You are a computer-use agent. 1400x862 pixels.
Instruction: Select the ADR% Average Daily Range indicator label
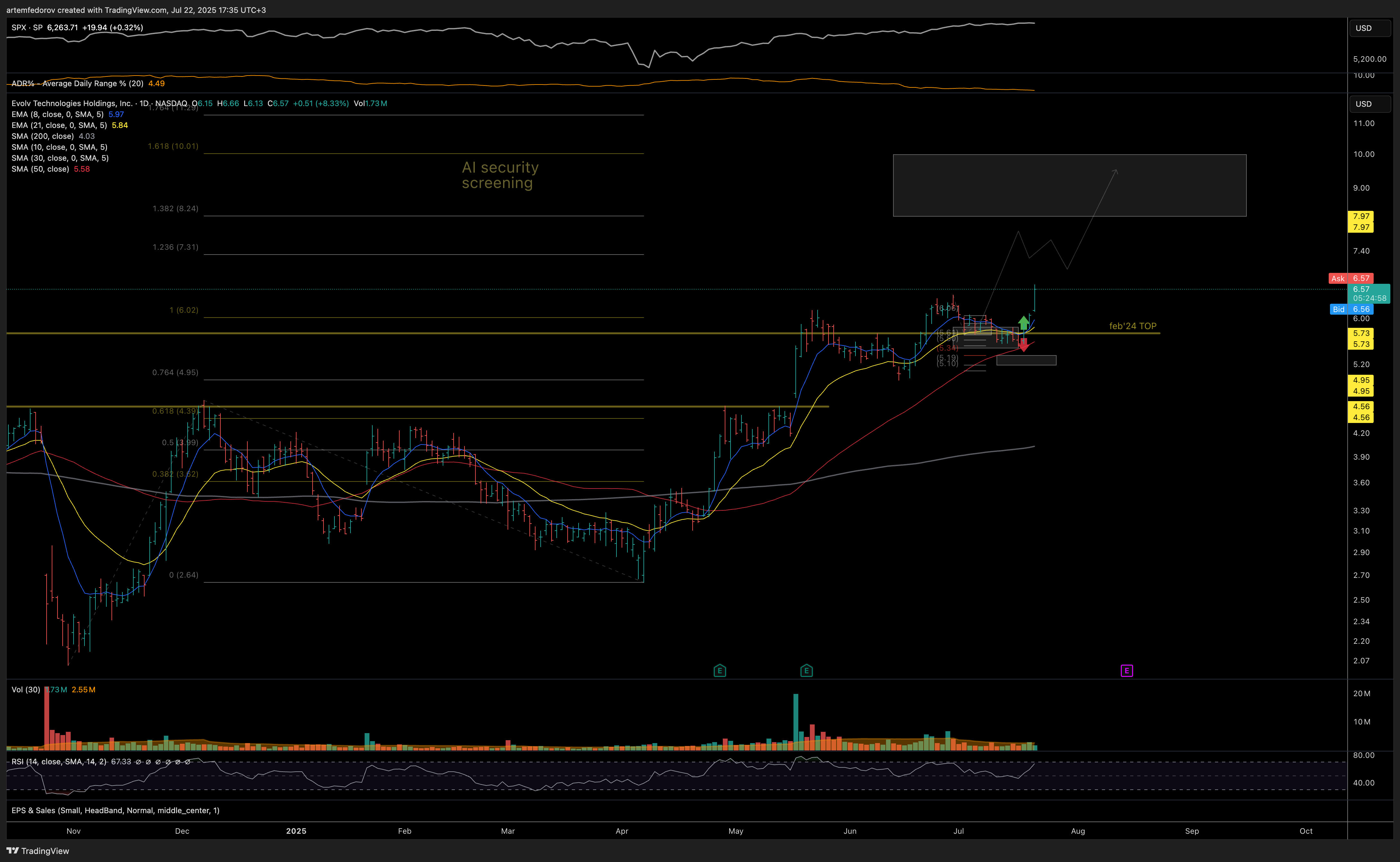[x=77, y=83]
